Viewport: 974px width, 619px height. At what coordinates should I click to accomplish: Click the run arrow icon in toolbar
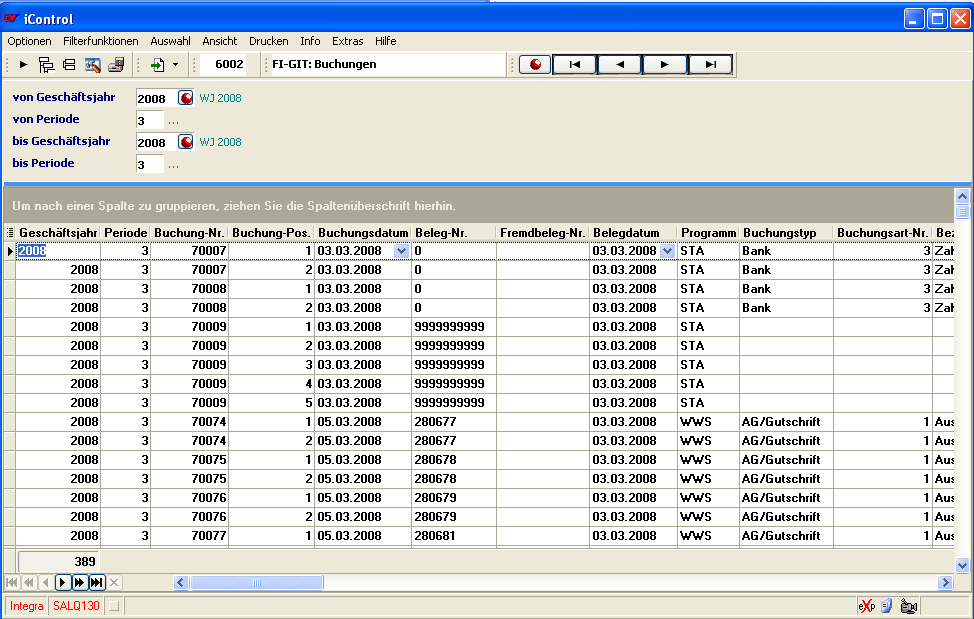pos(23,65)
